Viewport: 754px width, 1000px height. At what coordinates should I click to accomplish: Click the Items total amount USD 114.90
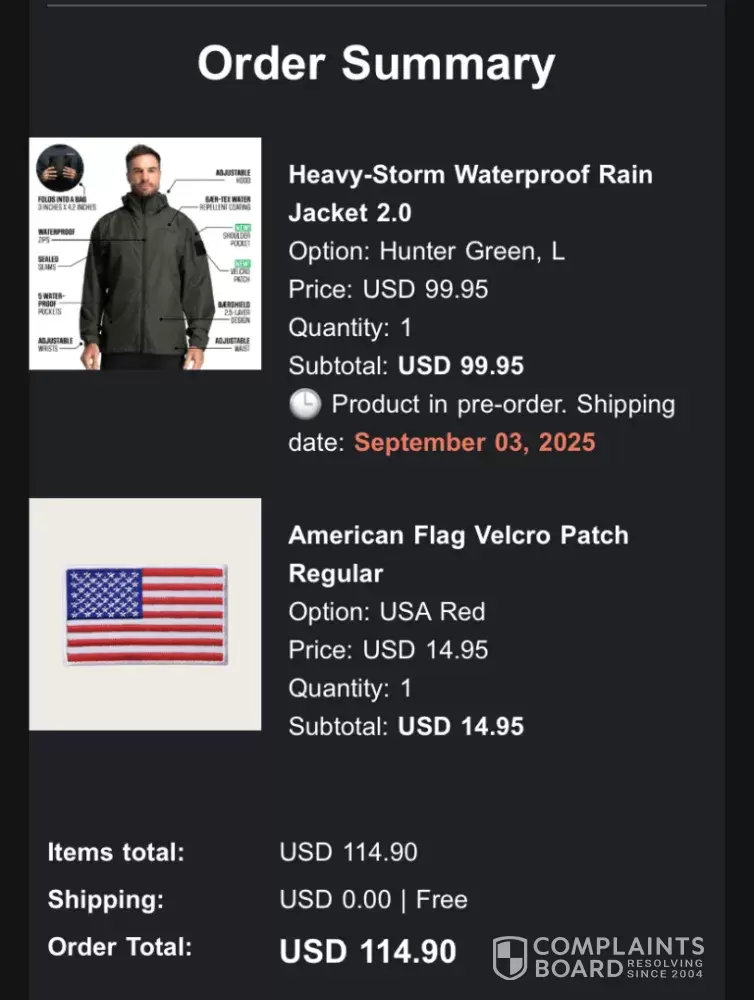348,853
